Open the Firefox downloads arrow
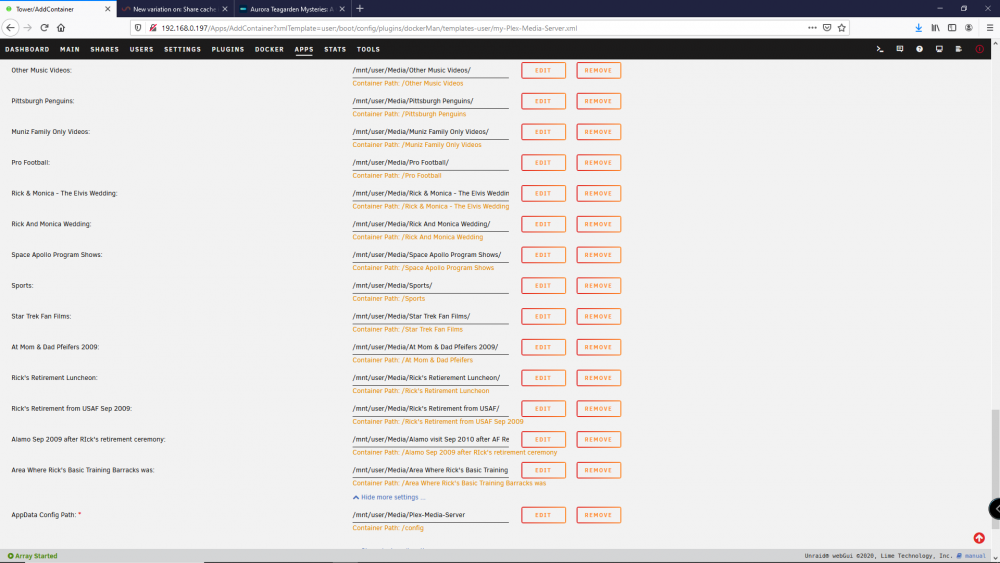The width and height of the screenshot is (1000, 563). click(918, 27)
